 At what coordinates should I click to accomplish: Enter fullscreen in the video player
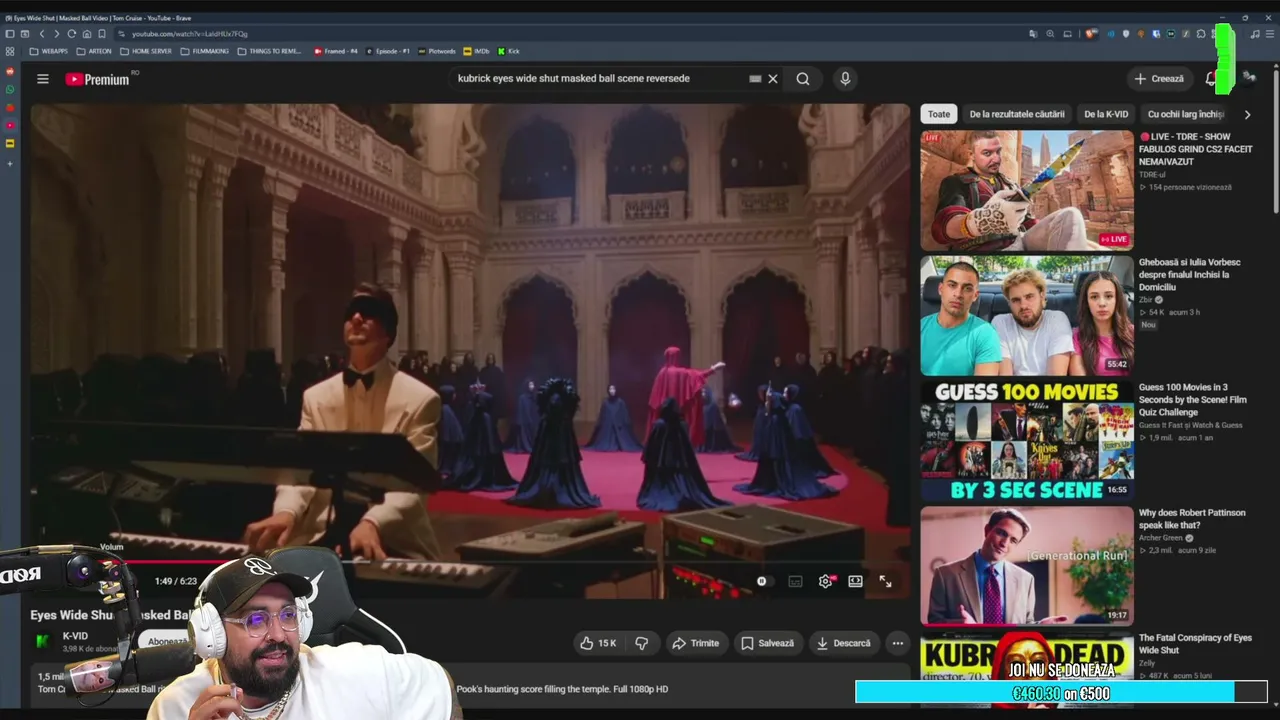[885, 581]
